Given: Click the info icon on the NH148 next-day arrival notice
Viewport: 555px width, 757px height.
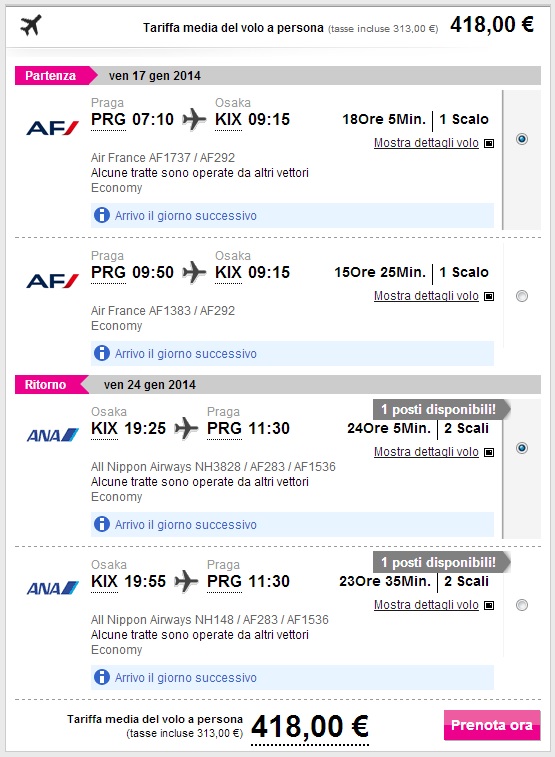Looking at the screenshot, I should (x=101, y=677).
